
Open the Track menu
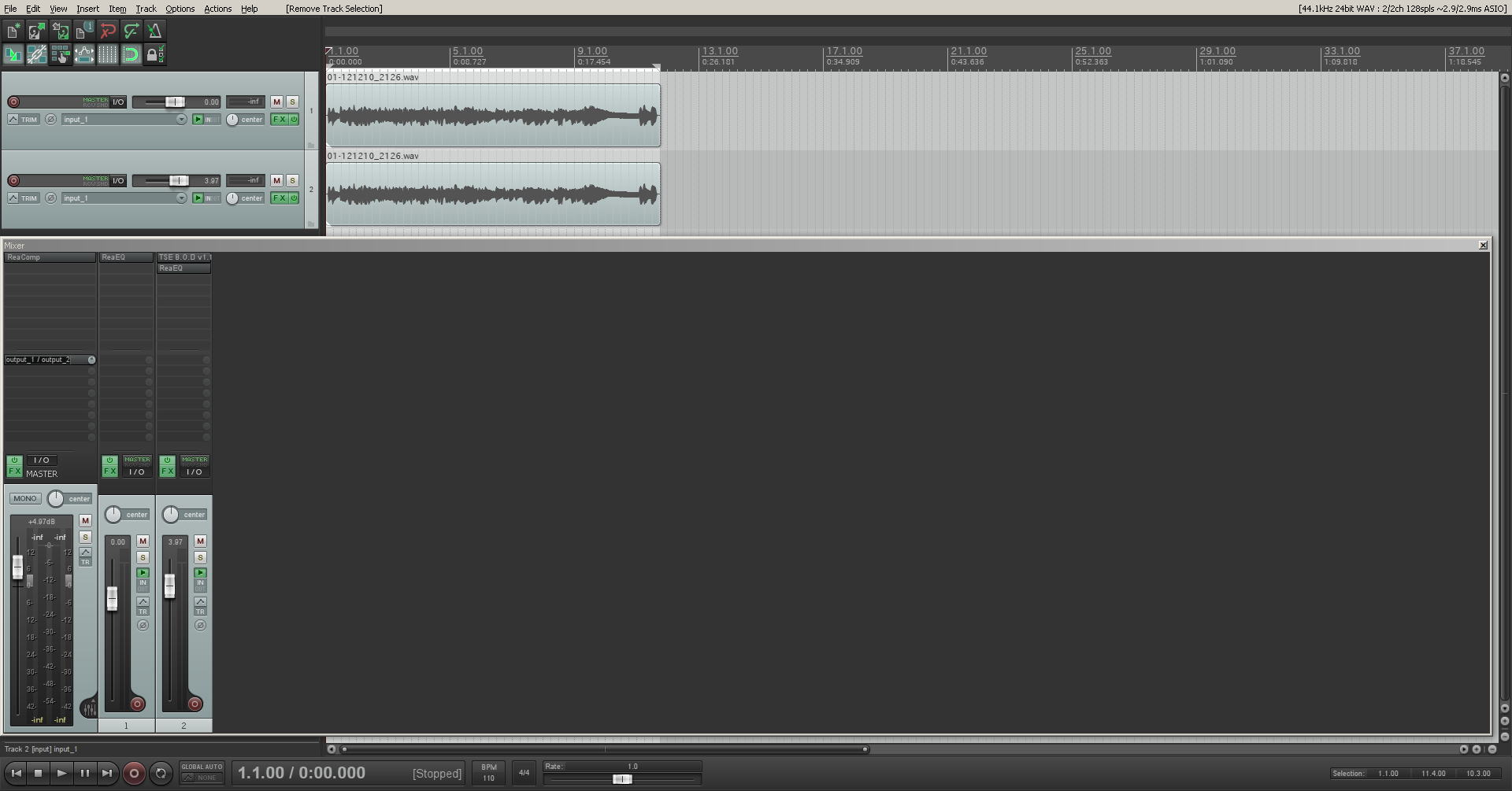(146, 9)
